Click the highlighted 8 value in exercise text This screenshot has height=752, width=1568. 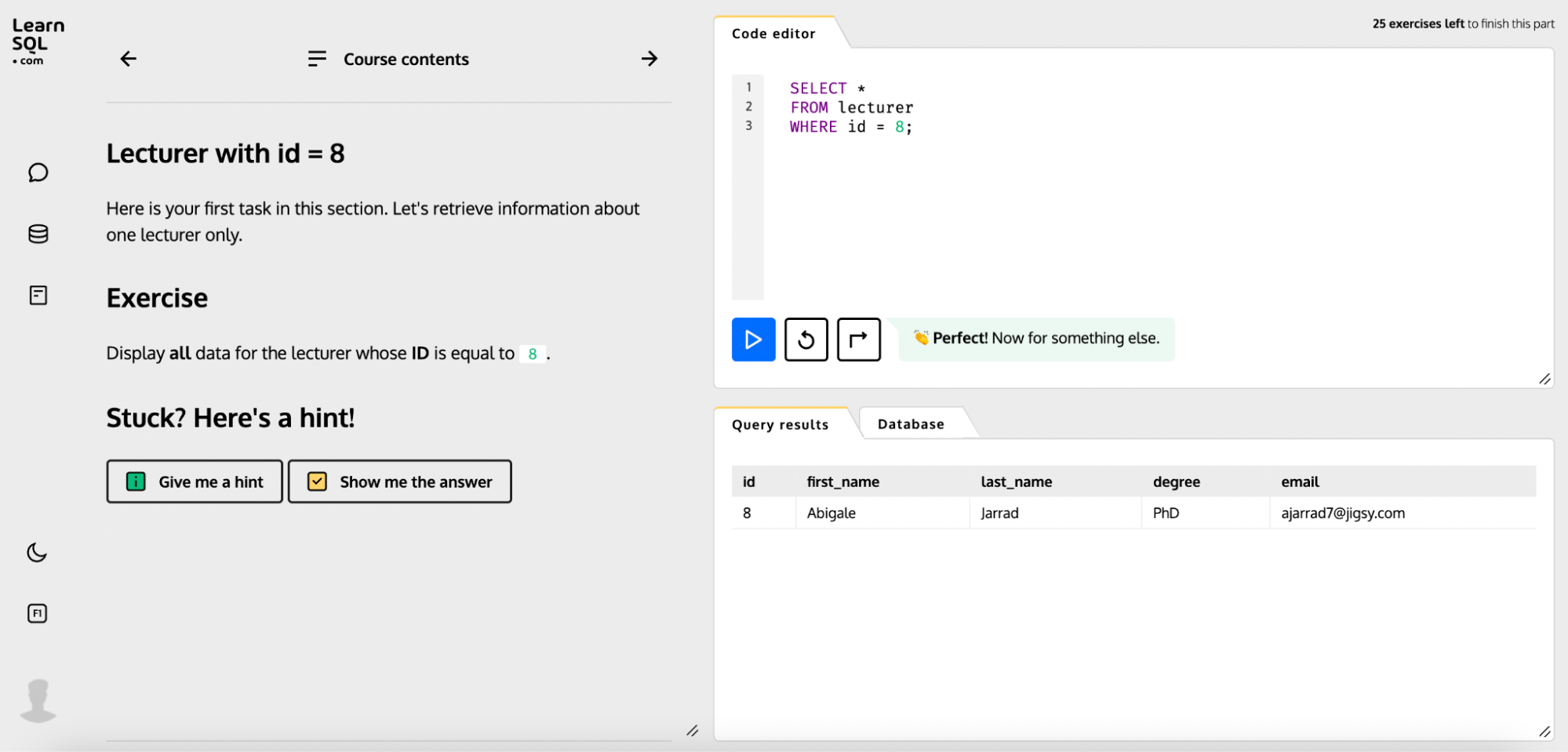(533, 354)
